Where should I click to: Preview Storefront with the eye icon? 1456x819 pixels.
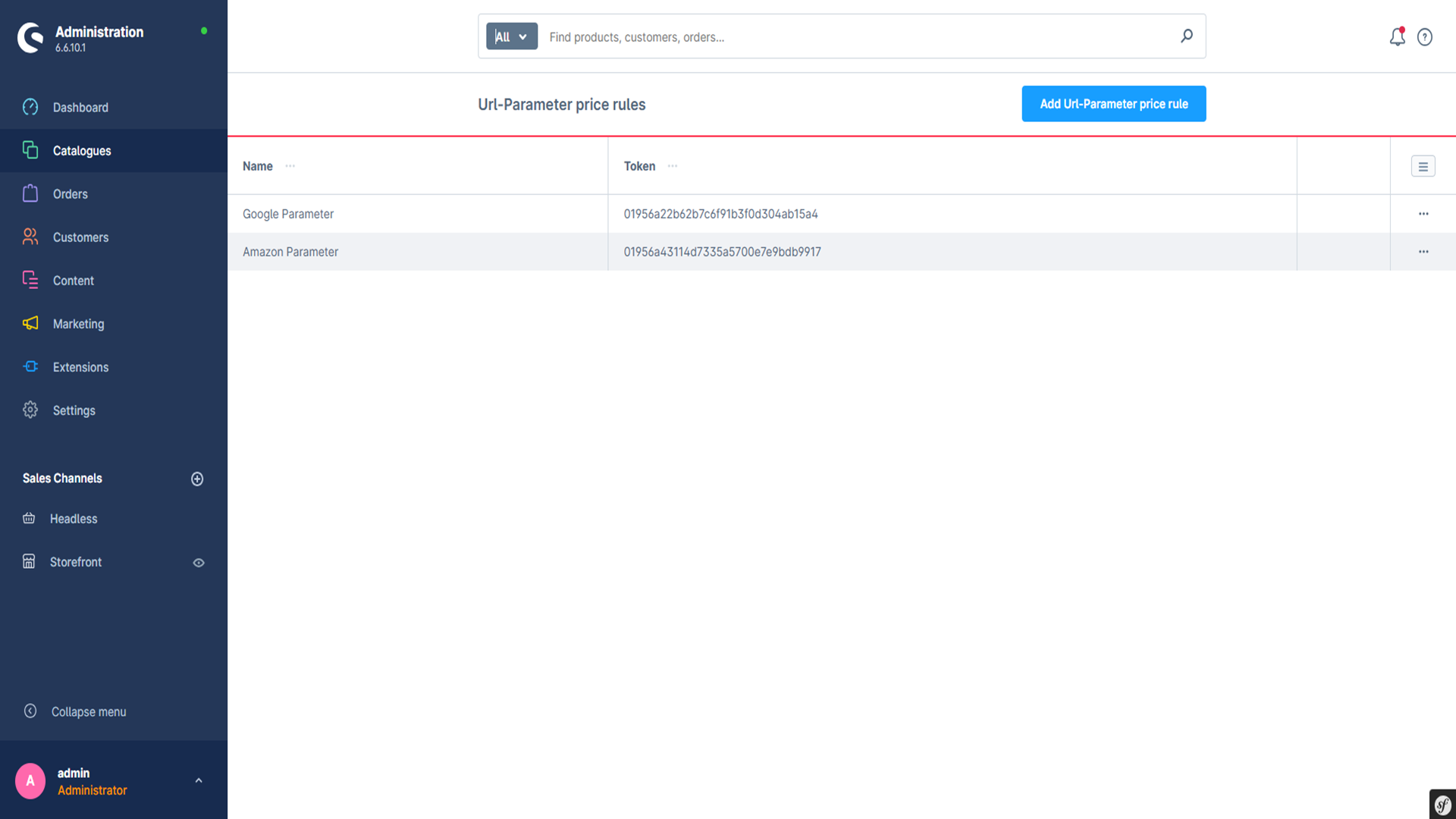point(199,563)
